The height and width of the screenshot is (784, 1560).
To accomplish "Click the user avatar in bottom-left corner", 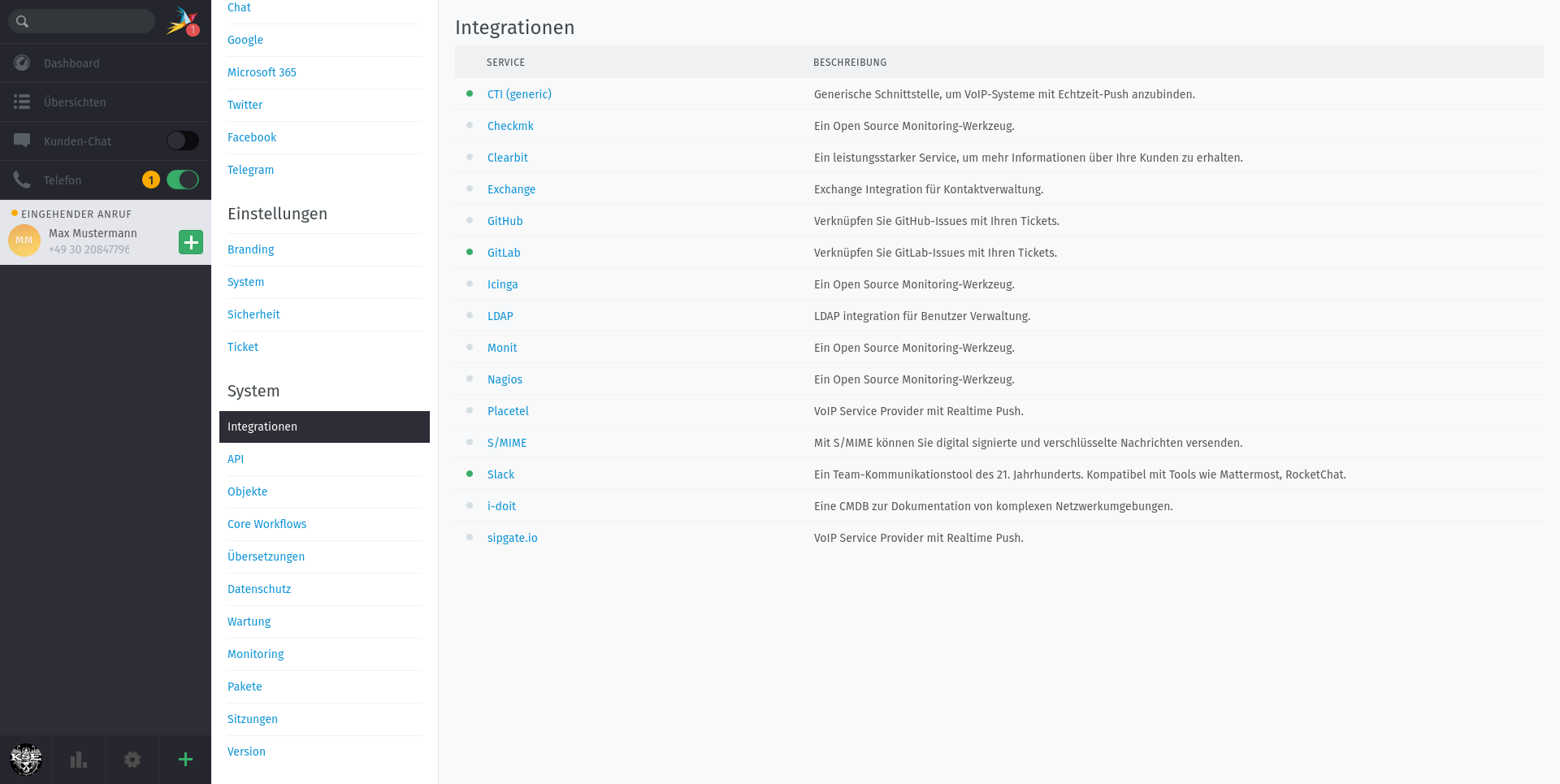I will [26, 760].
